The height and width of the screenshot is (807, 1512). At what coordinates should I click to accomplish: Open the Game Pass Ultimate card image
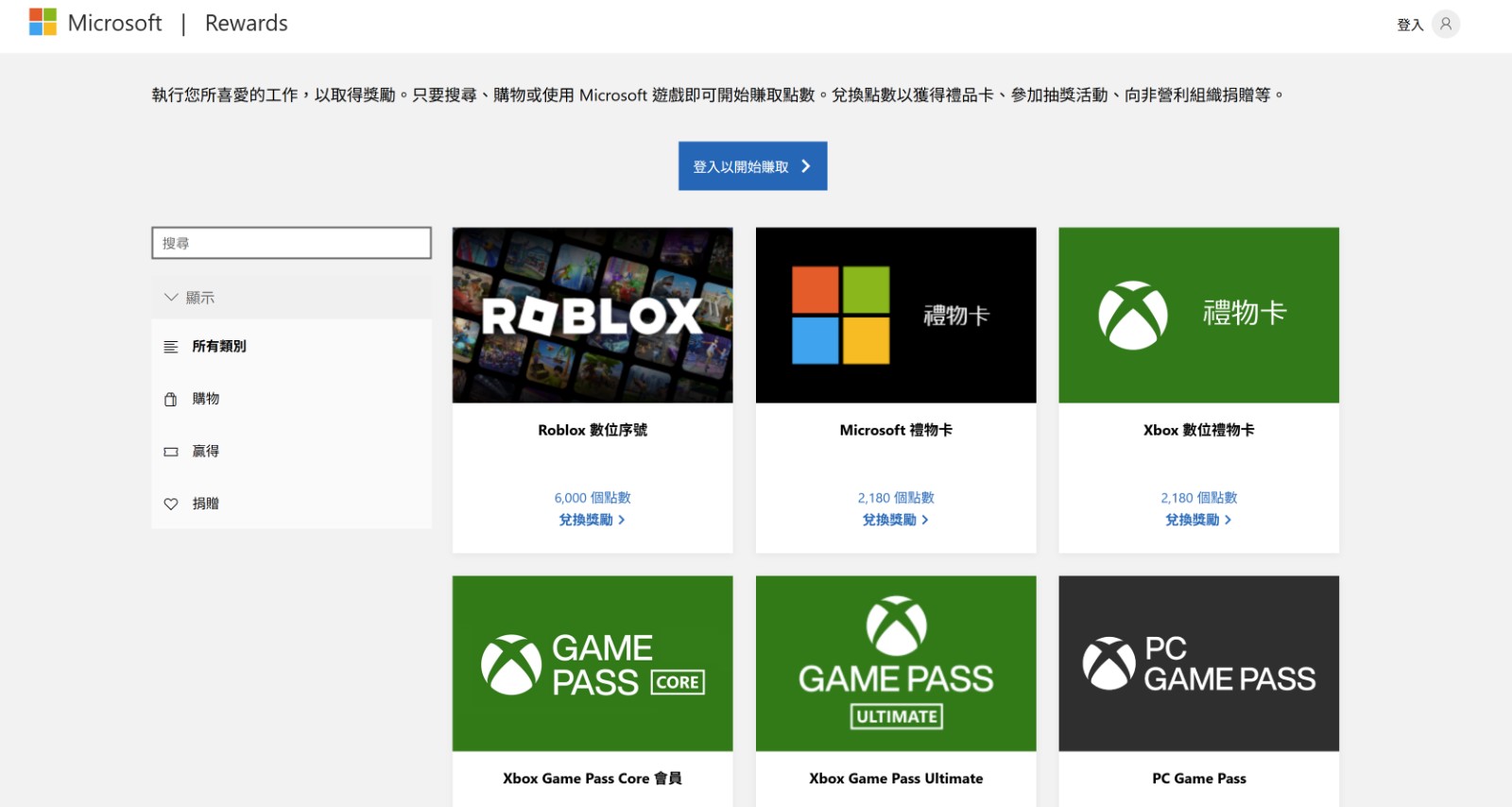[x=896, y=663]
